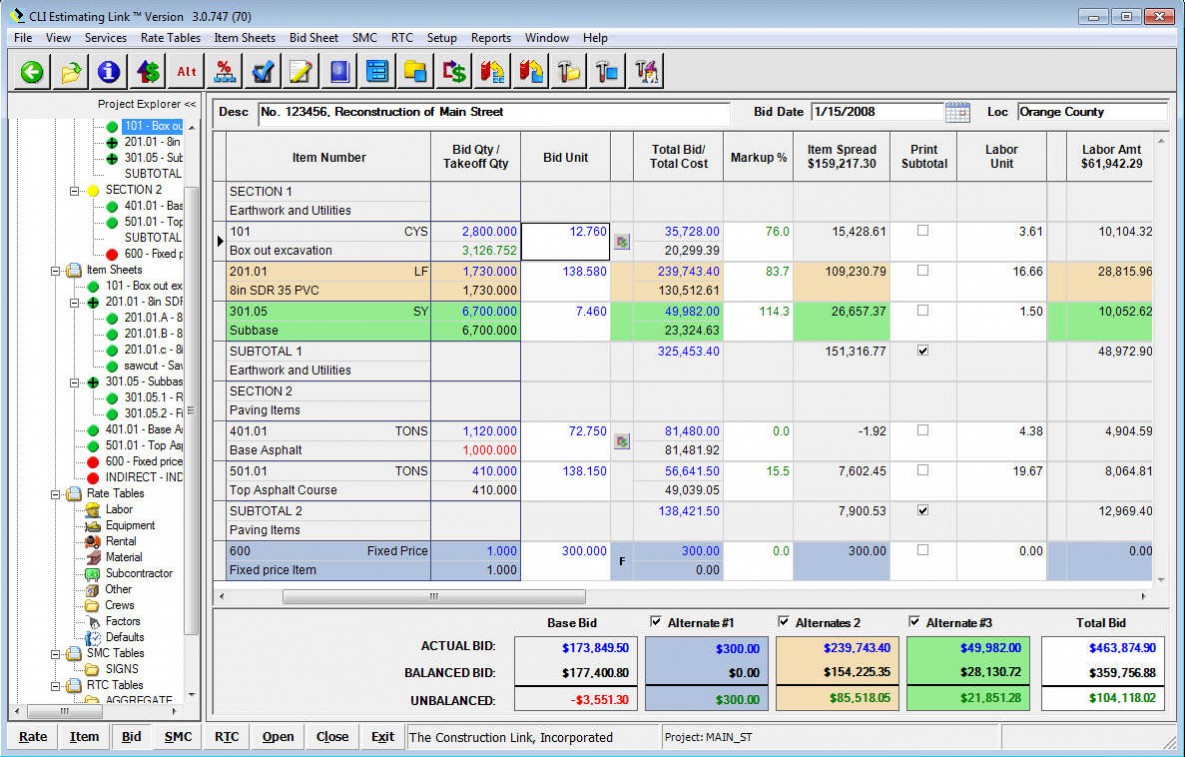Uncheck the Alternates 2 checkbox

[x=784, y=622]
